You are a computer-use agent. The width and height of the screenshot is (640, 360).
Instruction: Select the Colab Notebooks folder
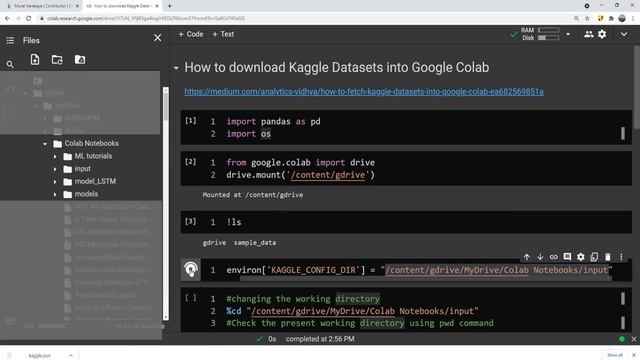tap(91, 144)
